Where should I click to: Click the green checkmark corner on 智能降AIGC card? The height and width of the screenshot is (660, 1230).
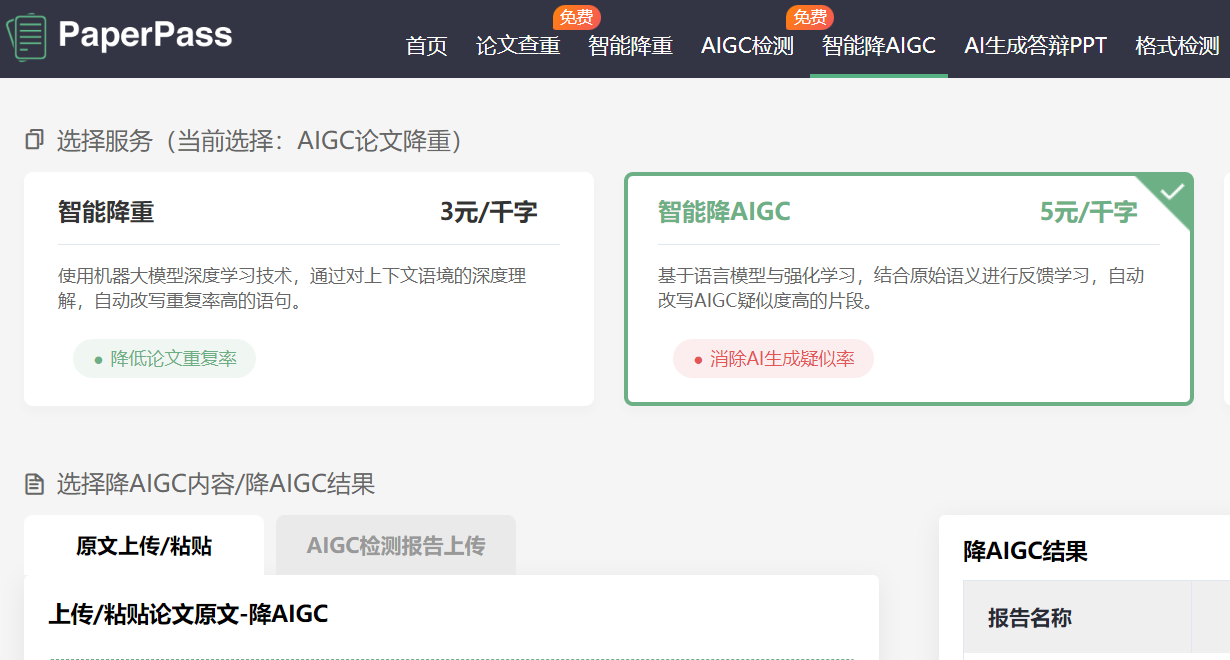1171,193
